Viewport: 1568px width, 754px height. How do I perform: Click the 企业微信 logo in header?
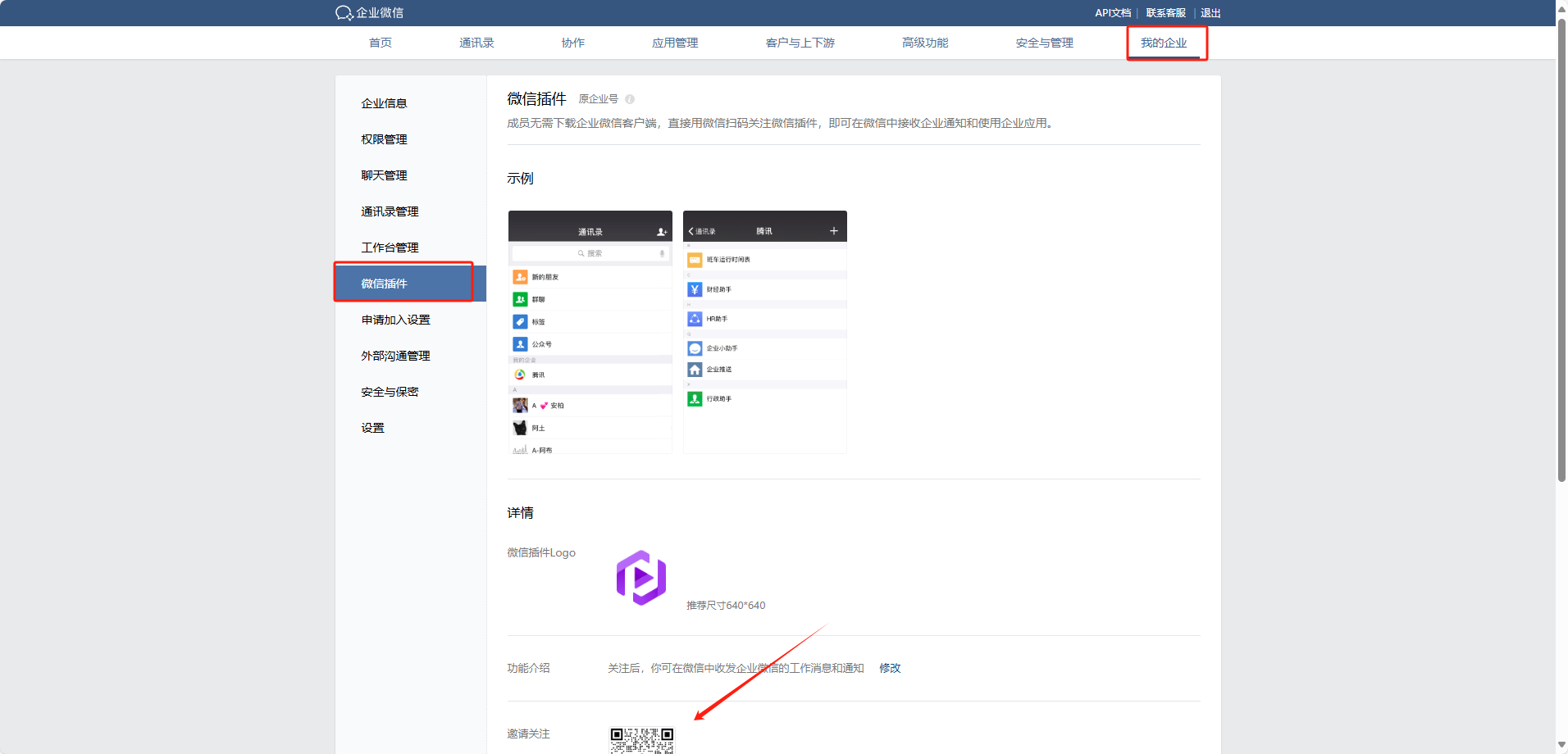click(370, 13)
